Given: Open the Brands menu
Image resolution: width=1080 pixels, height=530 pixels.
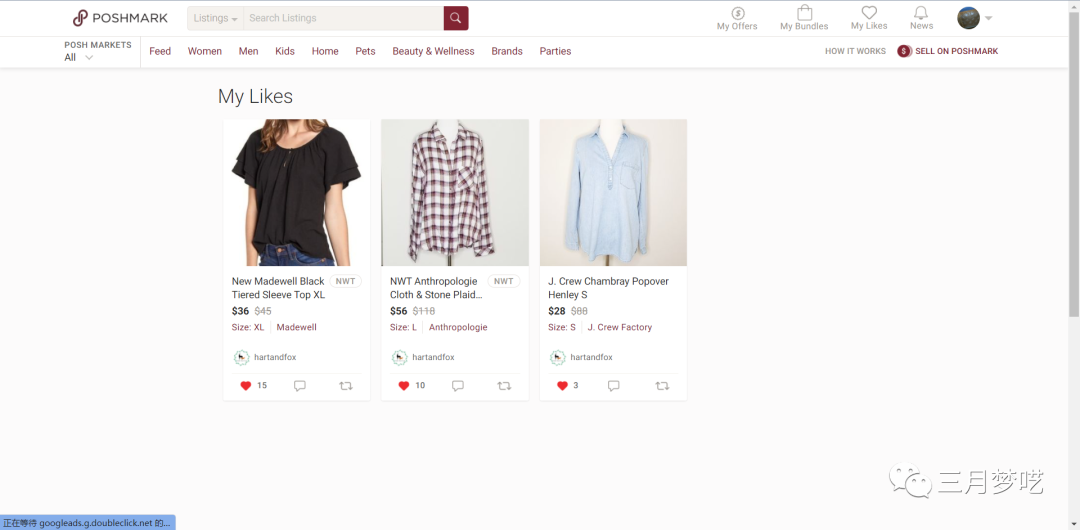Looking at the screenshot, I should pyautogui.click(x=507, y=51).
